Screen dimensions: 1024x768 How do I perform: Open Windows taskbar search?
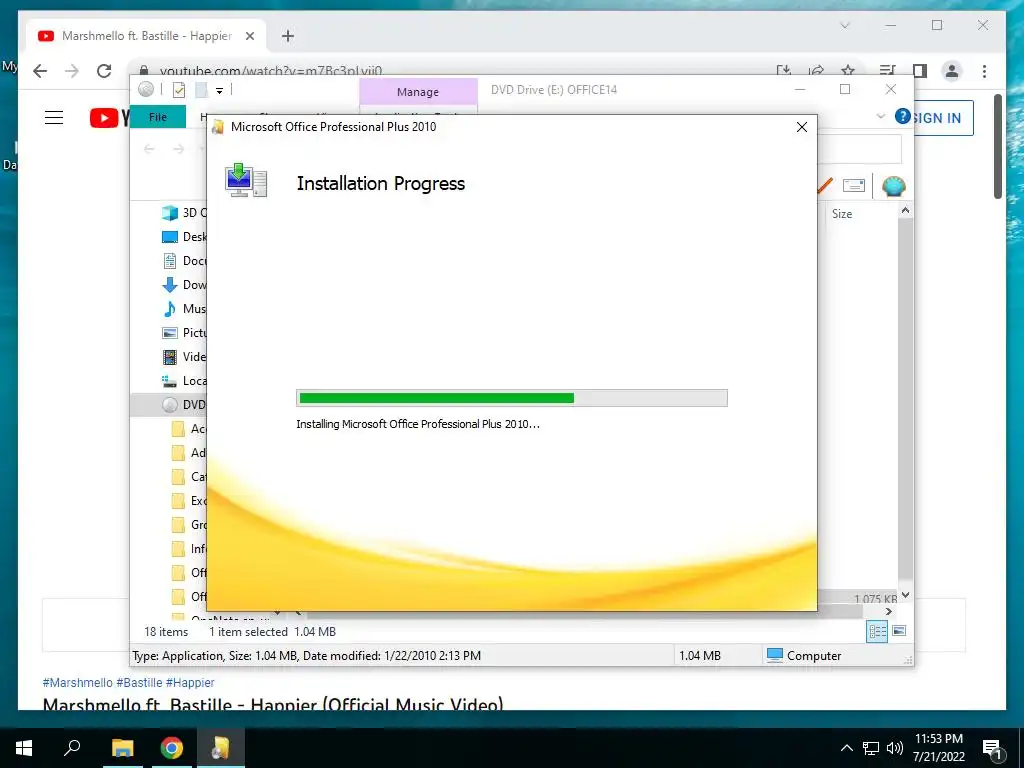72,748
